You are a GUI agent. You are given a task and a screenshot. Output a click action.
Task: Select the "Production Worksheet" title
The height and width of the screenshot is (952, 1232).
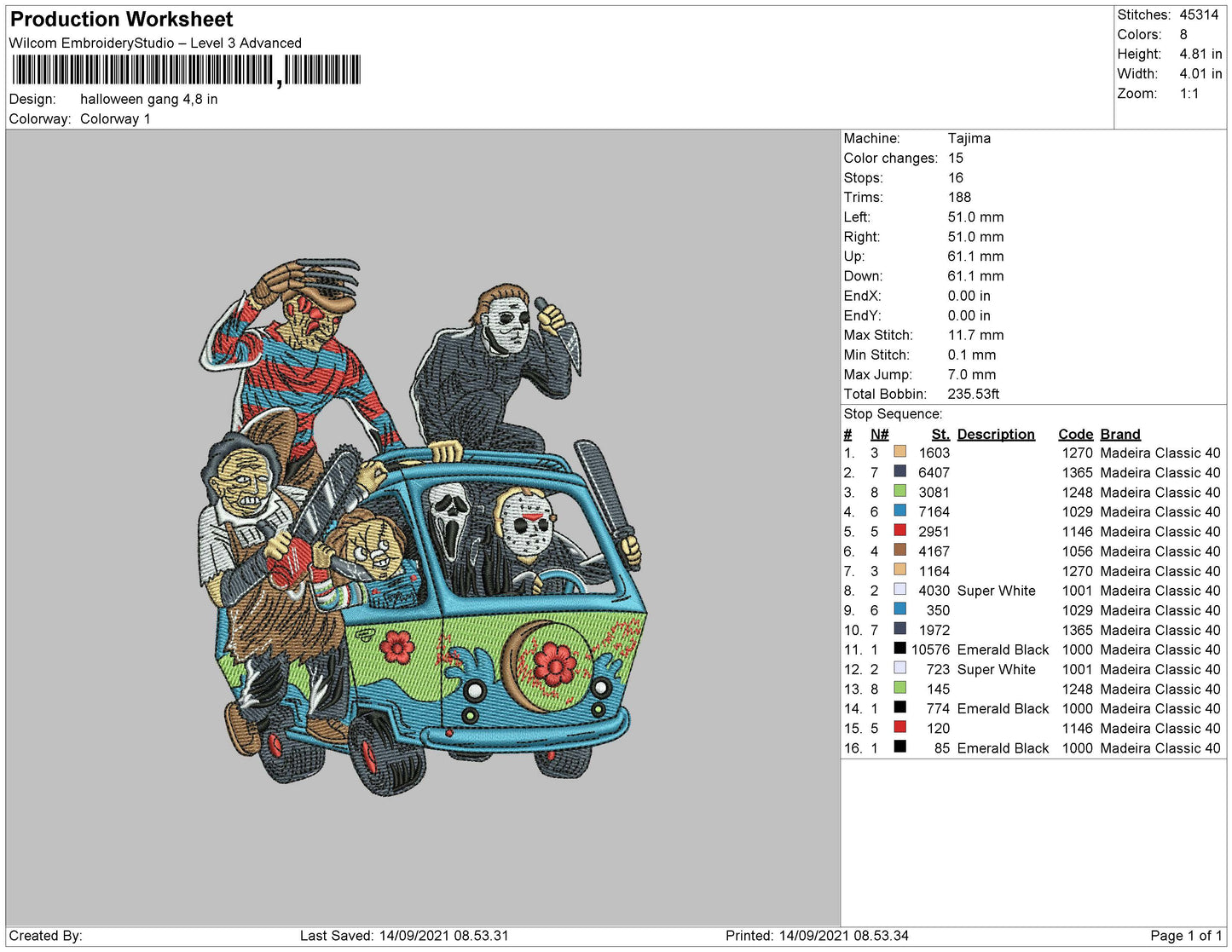coord(121,20)
